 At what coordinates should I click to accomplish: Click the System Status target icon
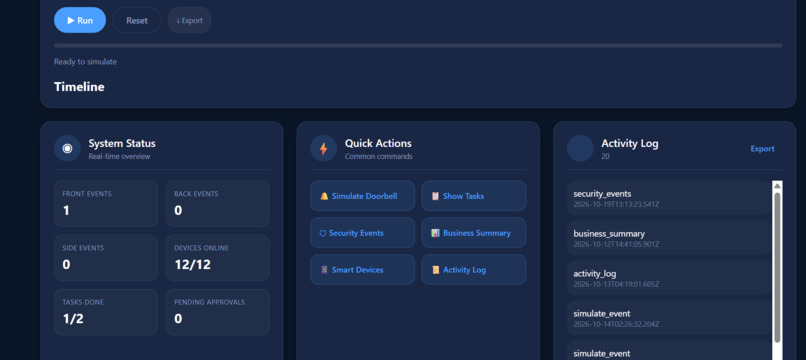pyautogui.click(x=67, y=149)
